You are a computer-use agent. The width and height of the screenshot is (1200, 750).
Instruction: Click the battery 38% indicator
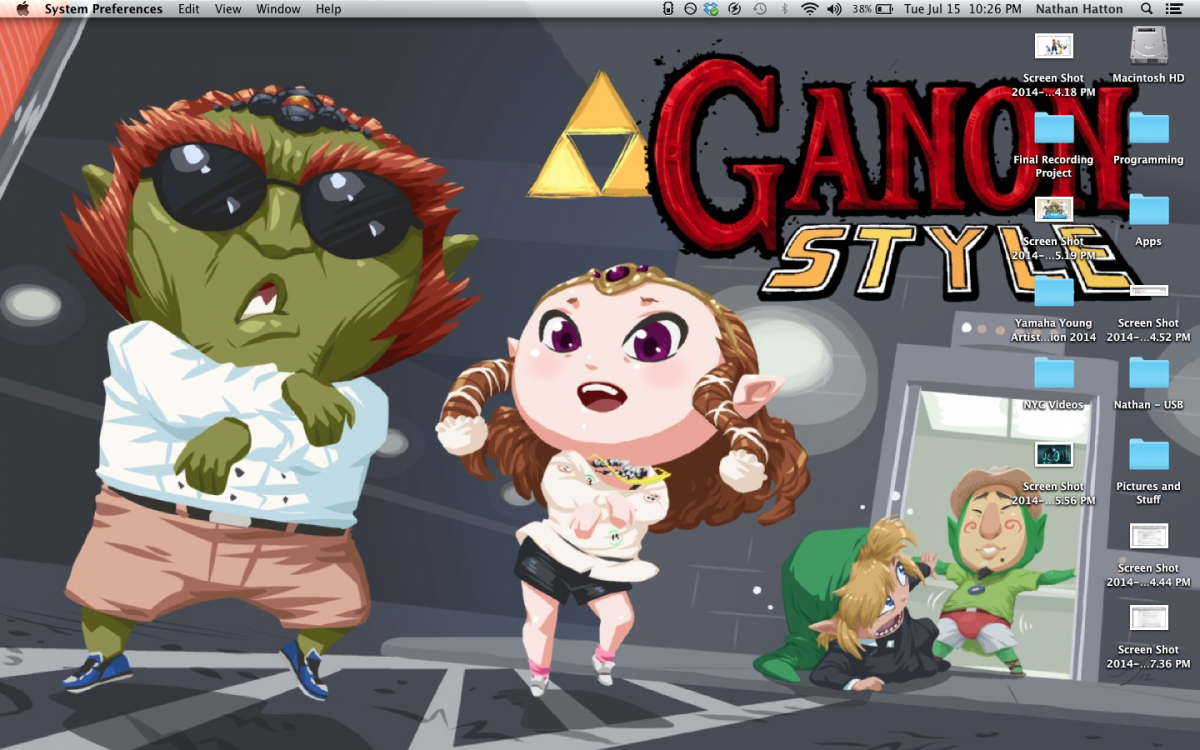click(873, 9)
